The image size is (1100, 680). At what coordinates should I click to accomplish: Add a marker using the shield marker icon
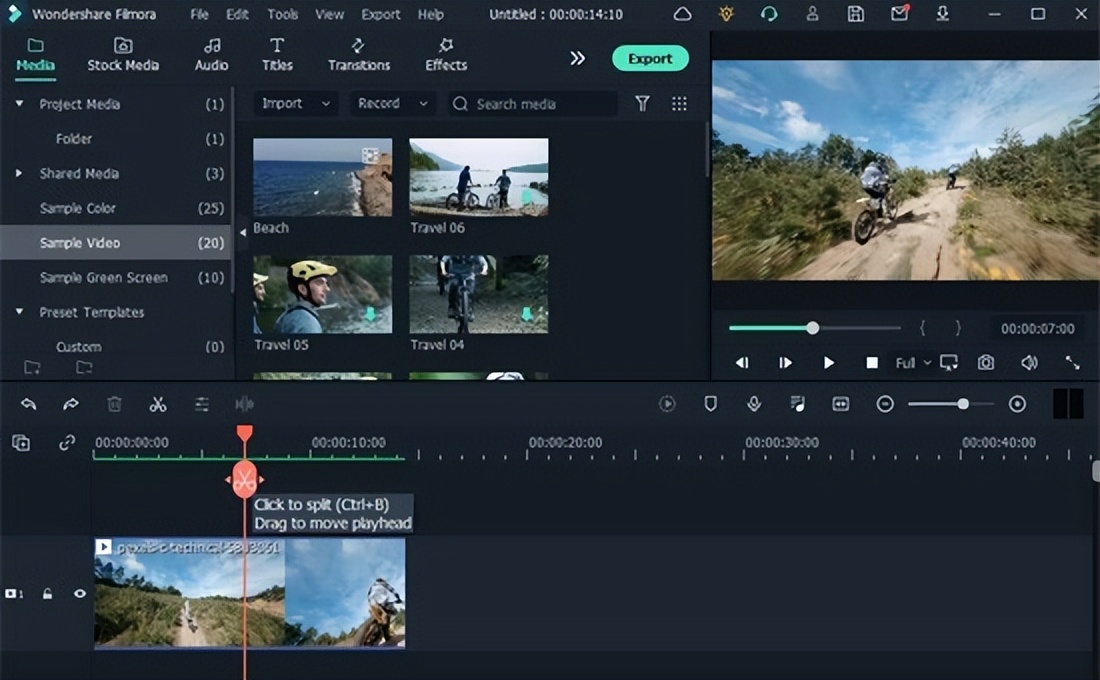click(x=711, y=404)
